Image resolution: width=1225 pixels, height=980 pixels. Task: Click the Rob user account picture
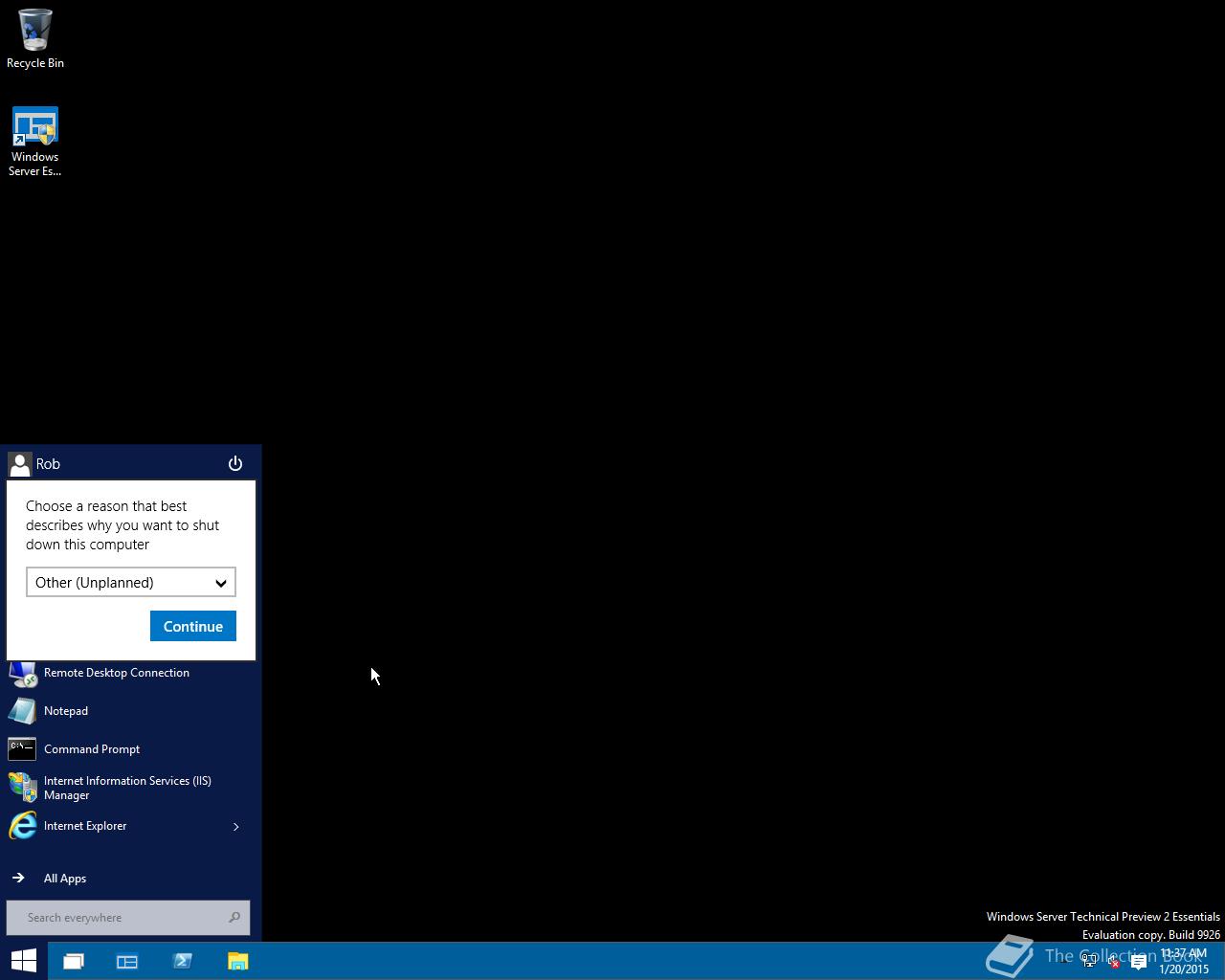click(19, 464)
